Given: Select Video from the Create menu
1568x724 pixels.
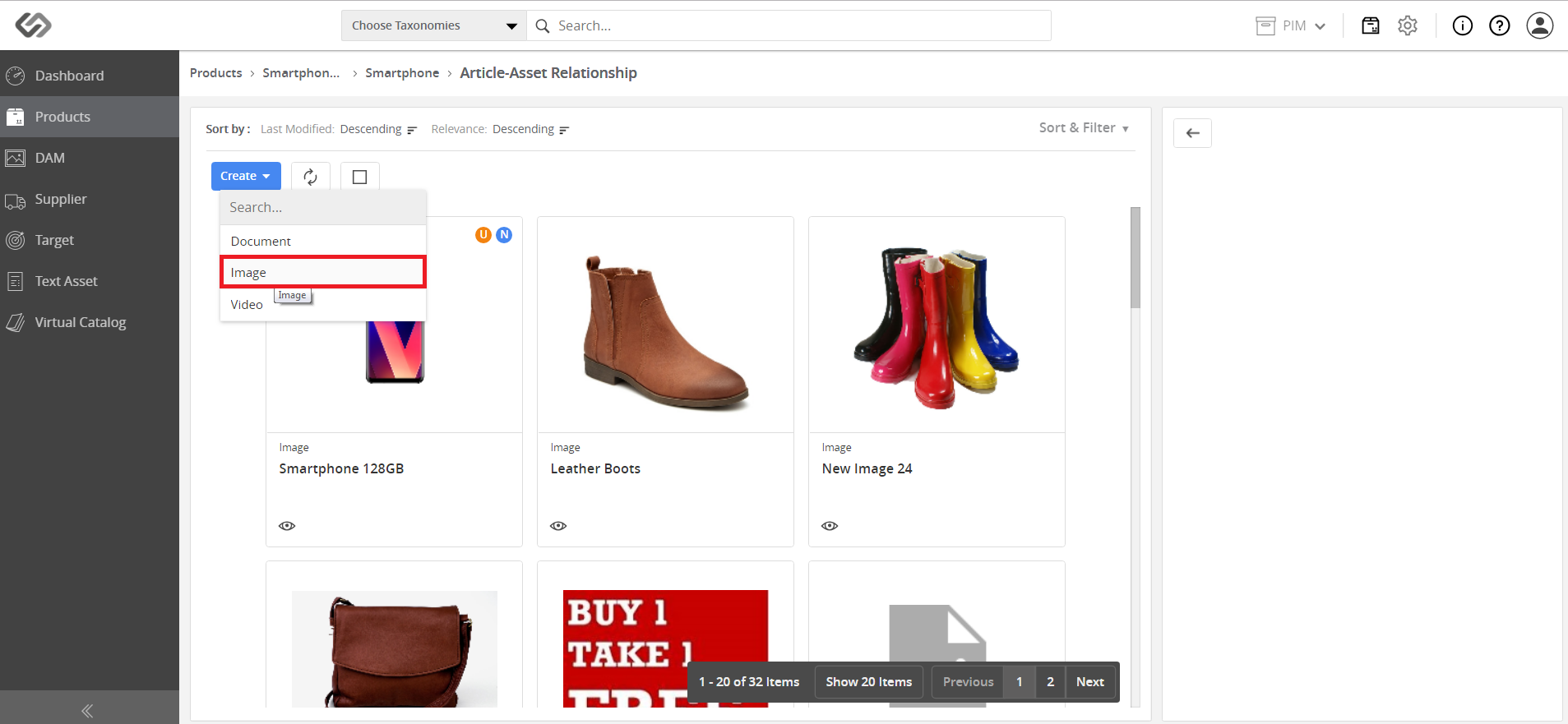Looking at the screenshot, I should click(x=247, y=305).
